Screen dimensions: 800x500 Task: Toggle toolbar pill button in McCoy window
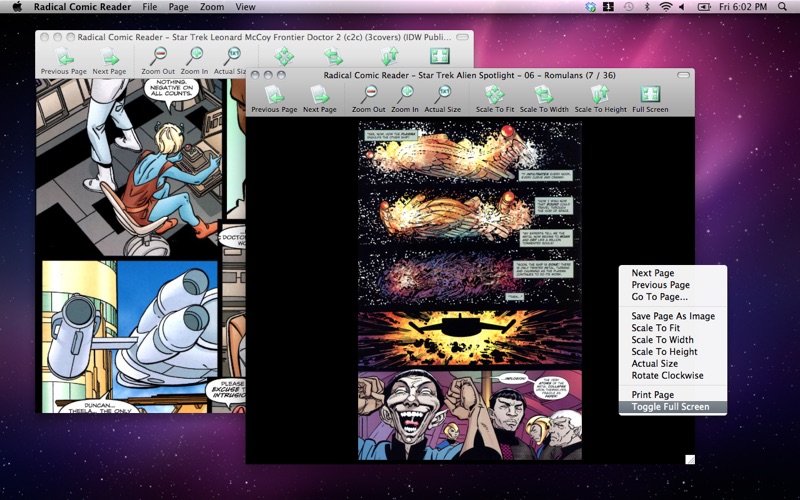click(x=462, y=37)
